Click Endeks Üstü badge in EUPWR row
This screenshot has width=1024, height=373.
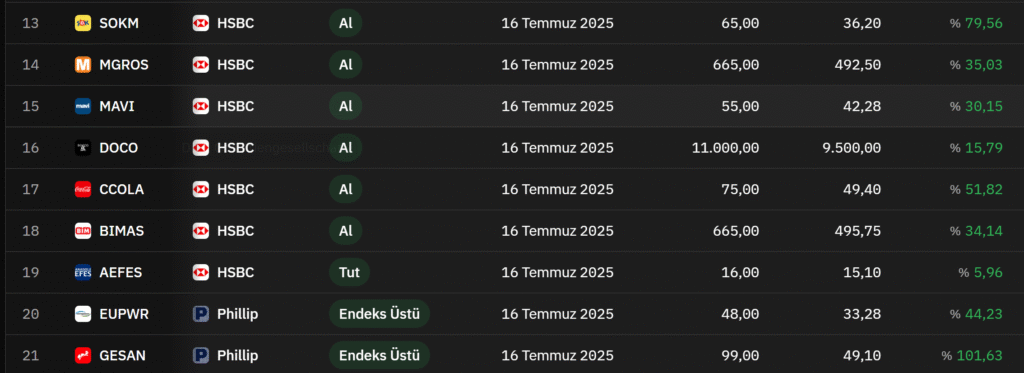(379, 314)
